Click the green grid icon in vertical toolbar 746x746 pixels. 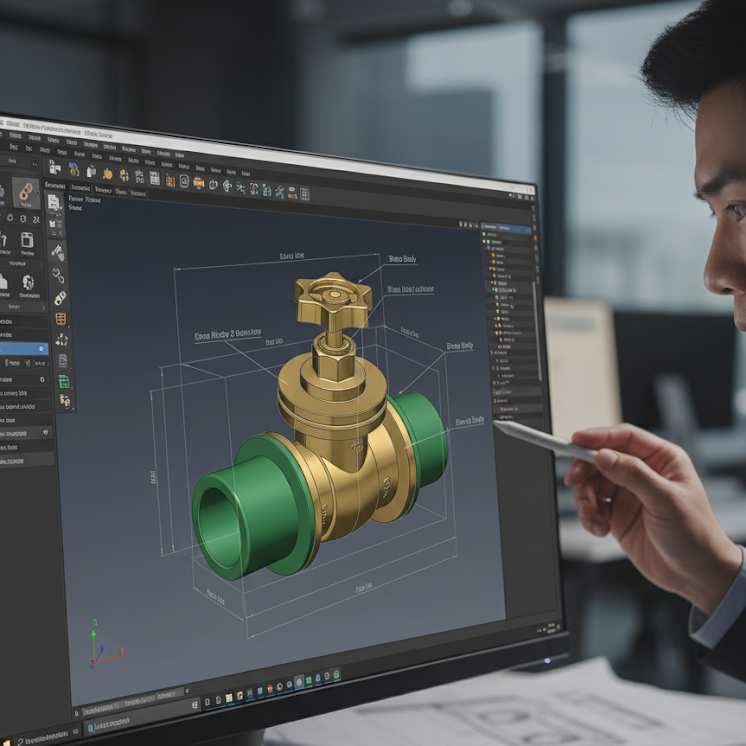[64, 381]
